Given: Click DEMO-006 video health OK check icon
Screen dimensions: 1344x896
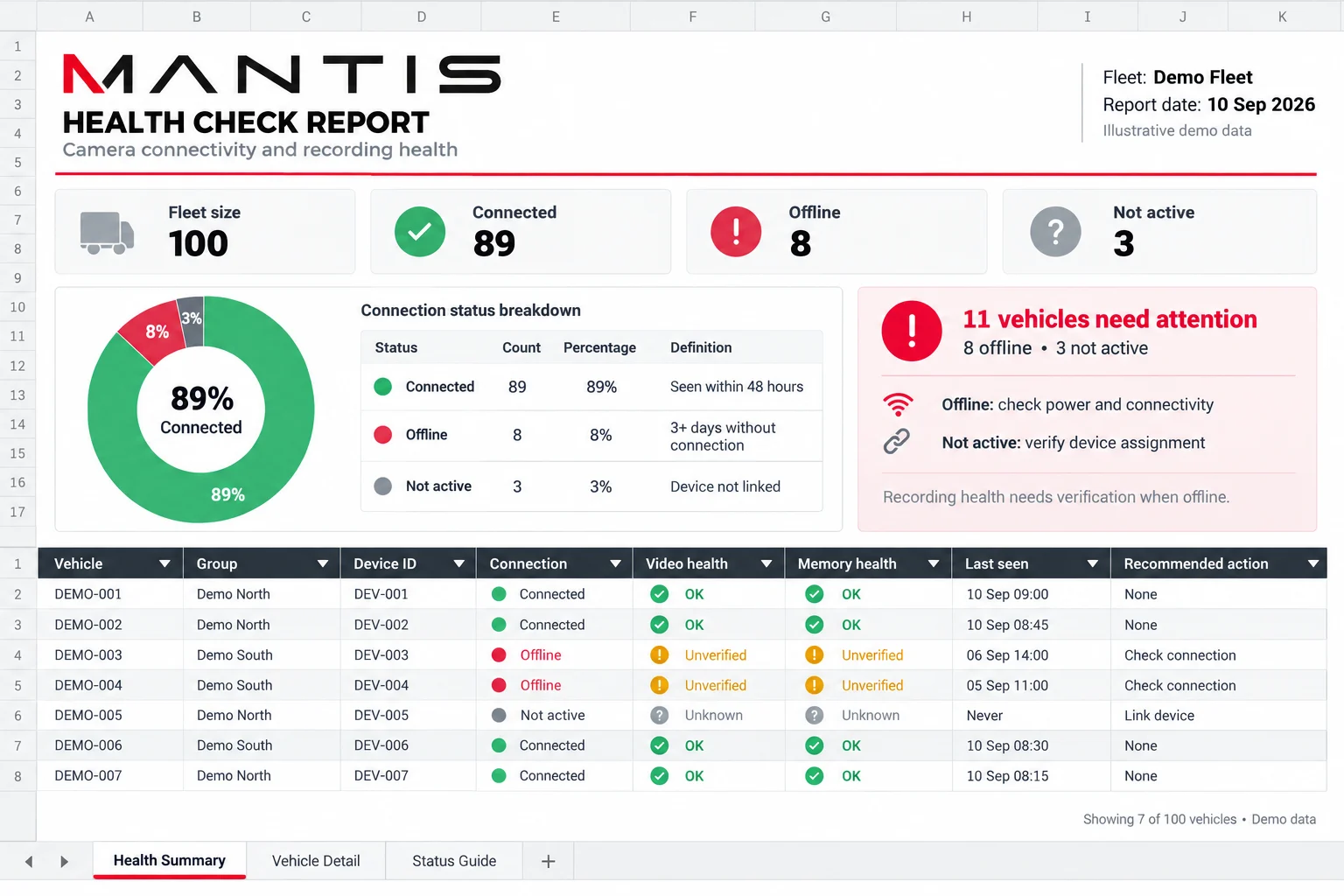Looking at the screenshot, I should (660, 745).
